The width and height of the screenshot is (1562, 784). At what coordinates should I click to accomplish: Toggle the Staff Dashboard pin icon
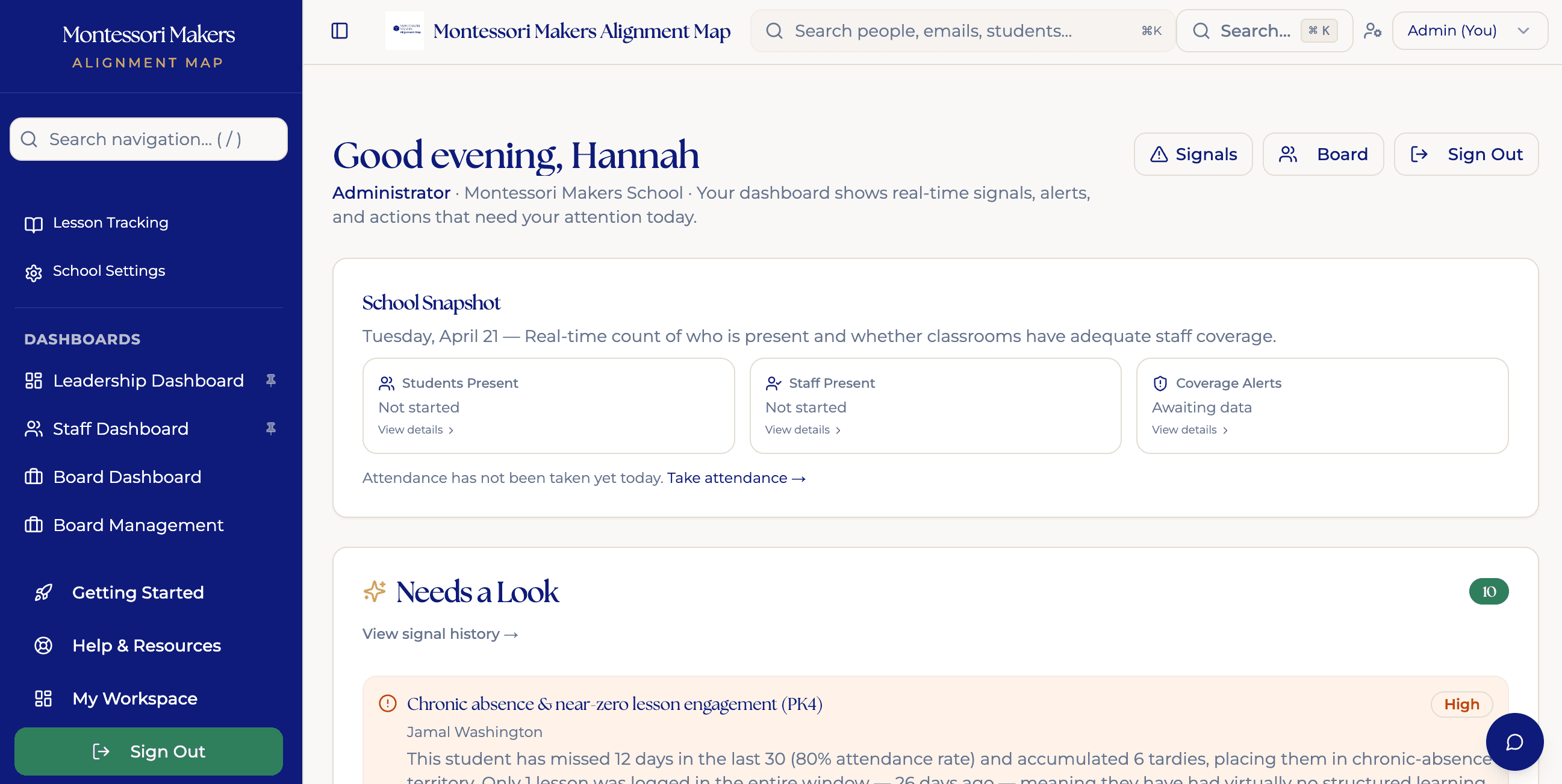(x=271, y=429)
